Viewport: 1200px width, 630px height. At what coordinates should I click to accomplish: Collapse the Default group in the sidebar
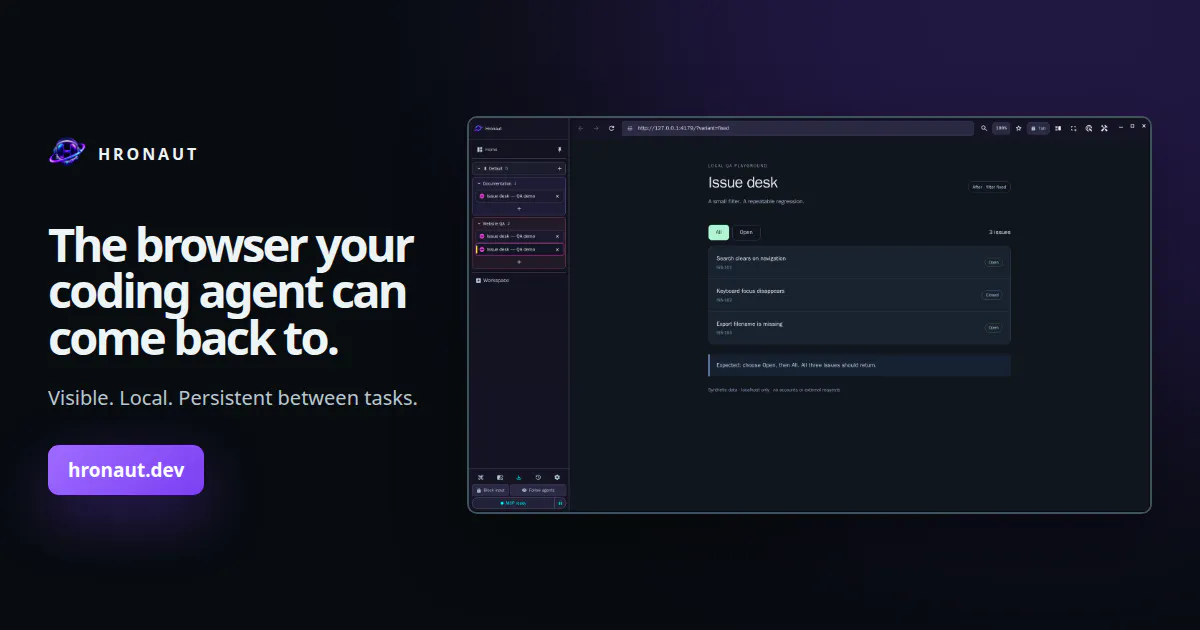(479, 168)
